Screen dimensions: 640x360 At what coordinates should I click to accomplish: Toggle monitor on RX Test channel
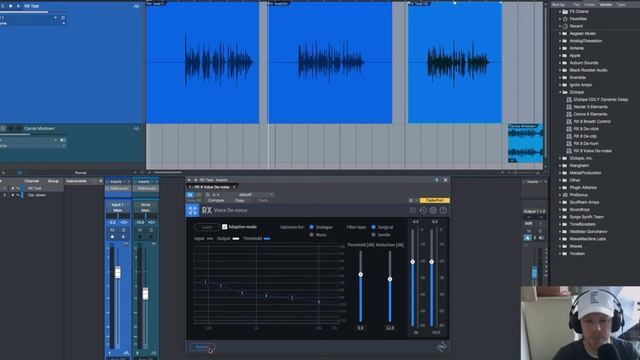tap(123, 237)
